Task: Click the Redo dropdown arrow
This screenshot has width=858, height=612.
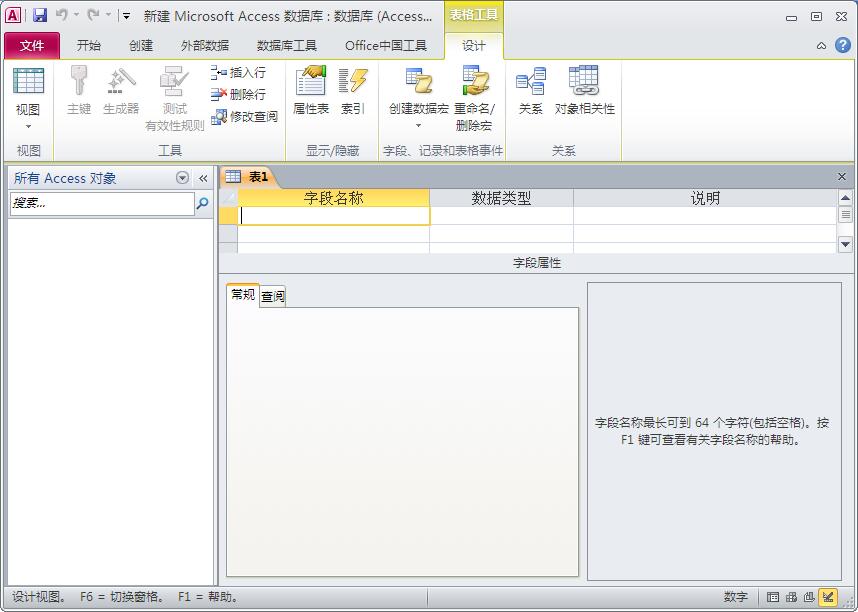Action: tap(108, 15)
